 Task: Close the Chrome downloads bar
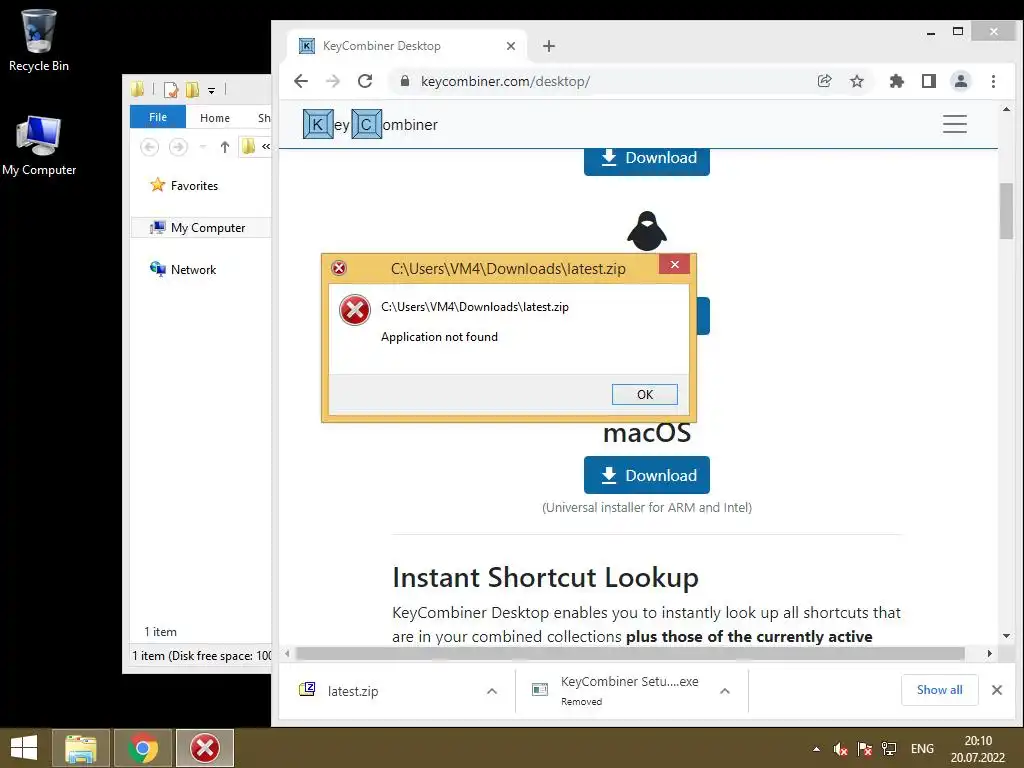(997, 690)
